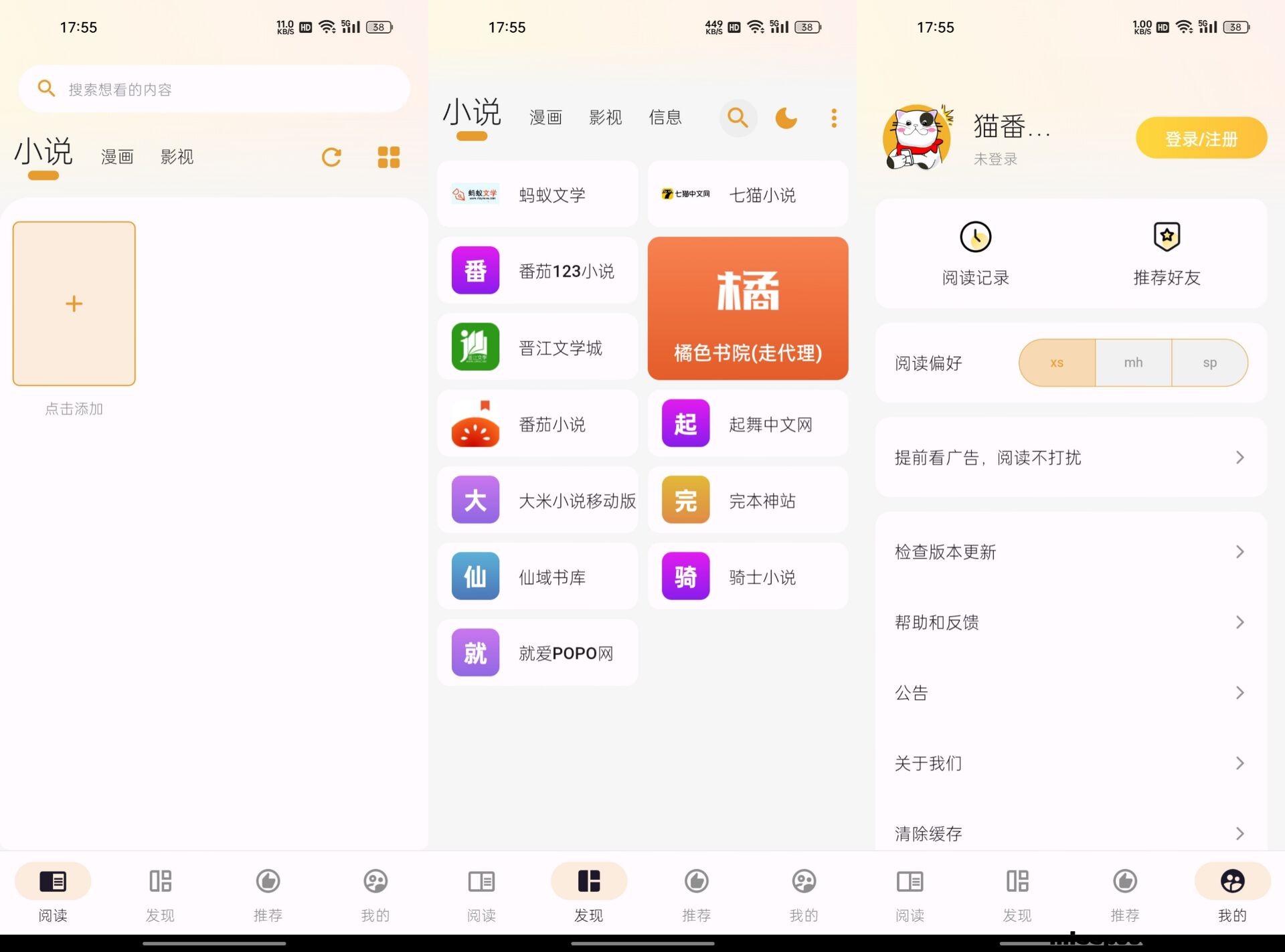
Task: Open 帮助和反馈 row
Action: pyautogui.click(x=1071, y=623)
